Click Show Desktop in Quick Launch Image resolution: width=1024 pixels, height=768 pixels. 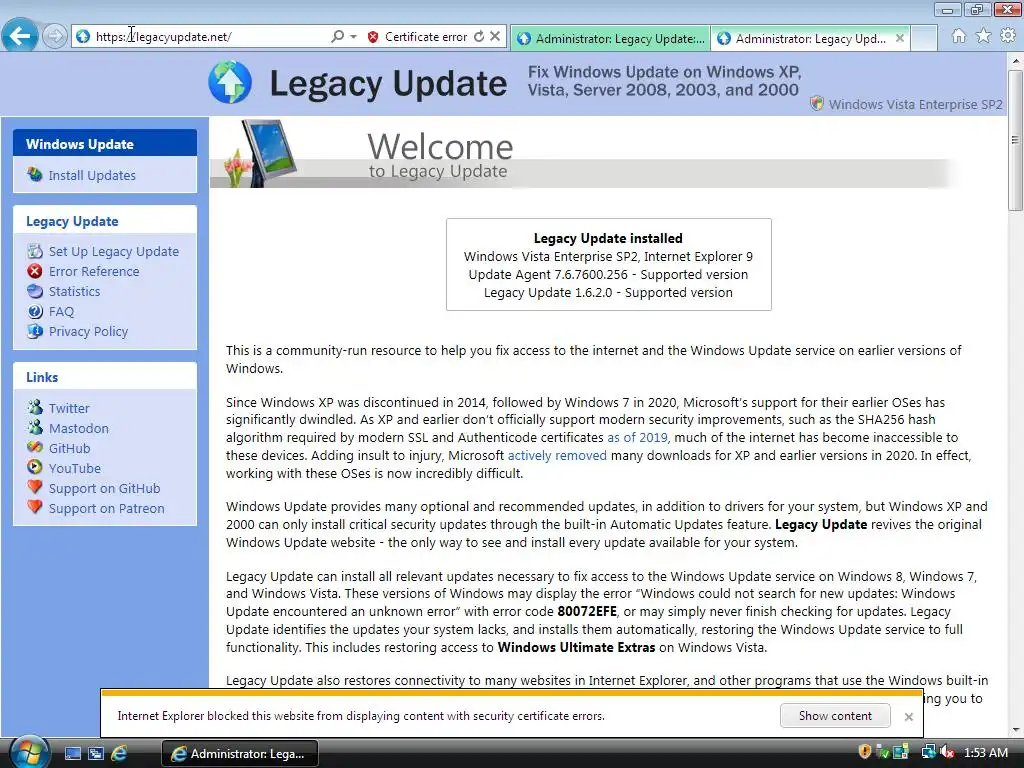click(x=73, y=754)
